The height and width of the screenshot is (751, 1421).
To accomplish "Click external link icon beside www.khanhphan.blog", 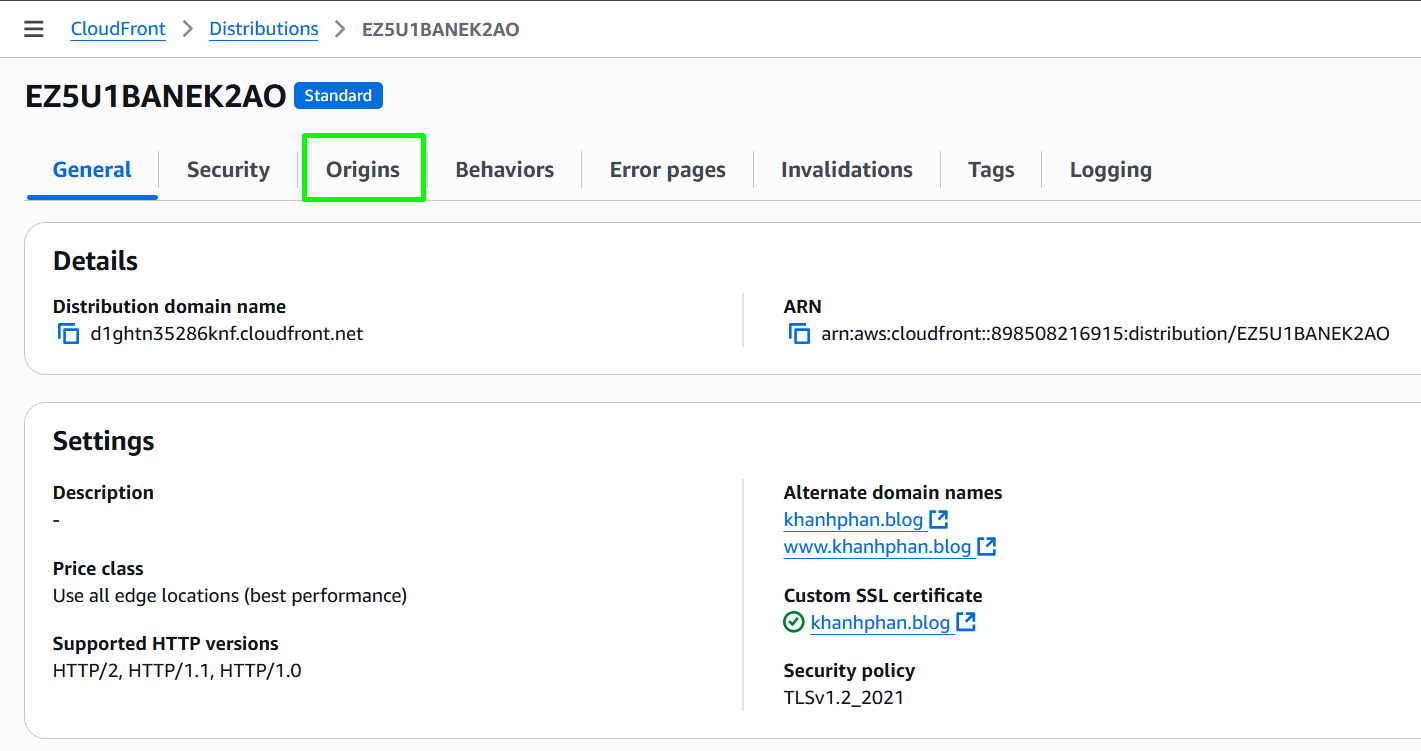I will tap(986, 547).
